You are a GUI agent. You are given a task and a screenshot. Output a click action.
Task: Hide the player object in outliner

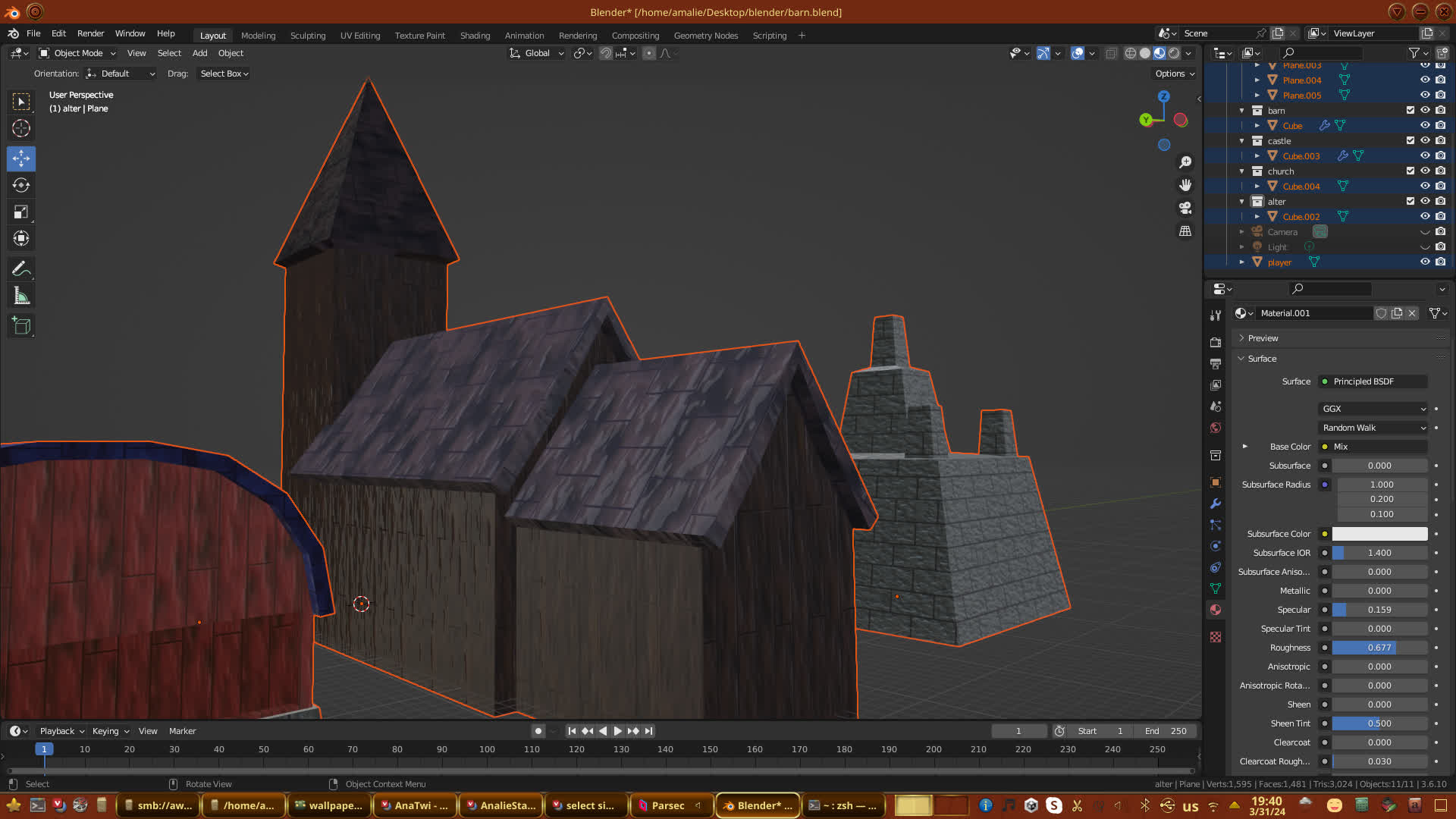[1425, 262]
